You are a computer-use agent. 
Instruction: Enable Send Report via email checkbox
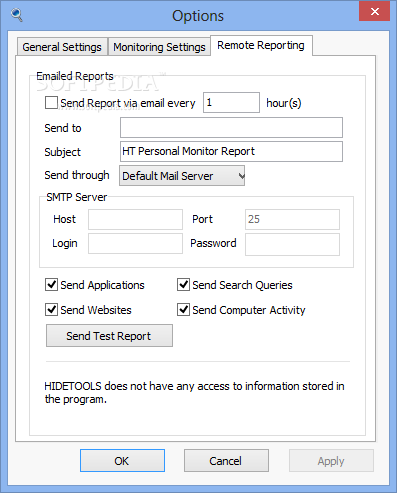click(x=51, y=103)
